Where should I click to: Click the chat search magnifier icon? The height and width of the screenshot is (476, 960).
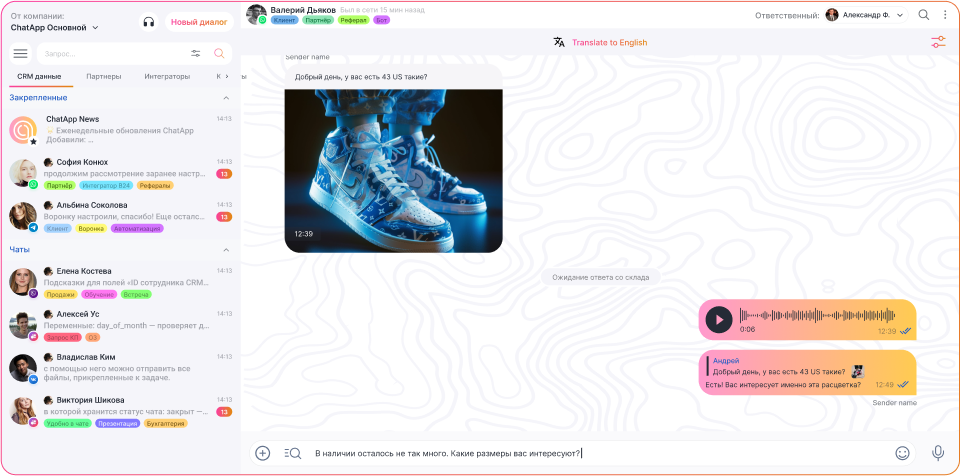click(924, 15)
